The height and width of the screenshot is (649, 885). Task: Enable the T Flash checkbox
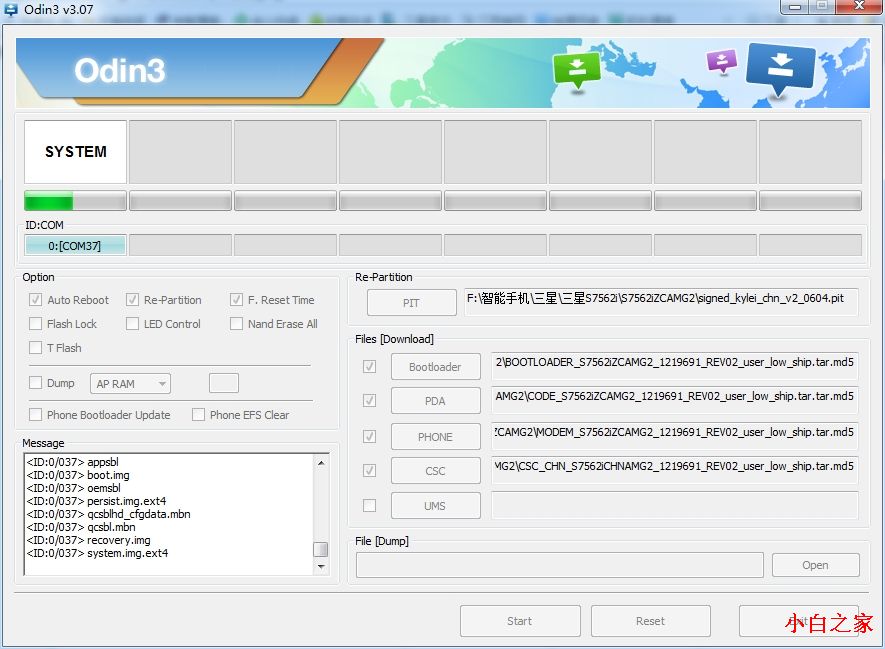click(36, 348)
